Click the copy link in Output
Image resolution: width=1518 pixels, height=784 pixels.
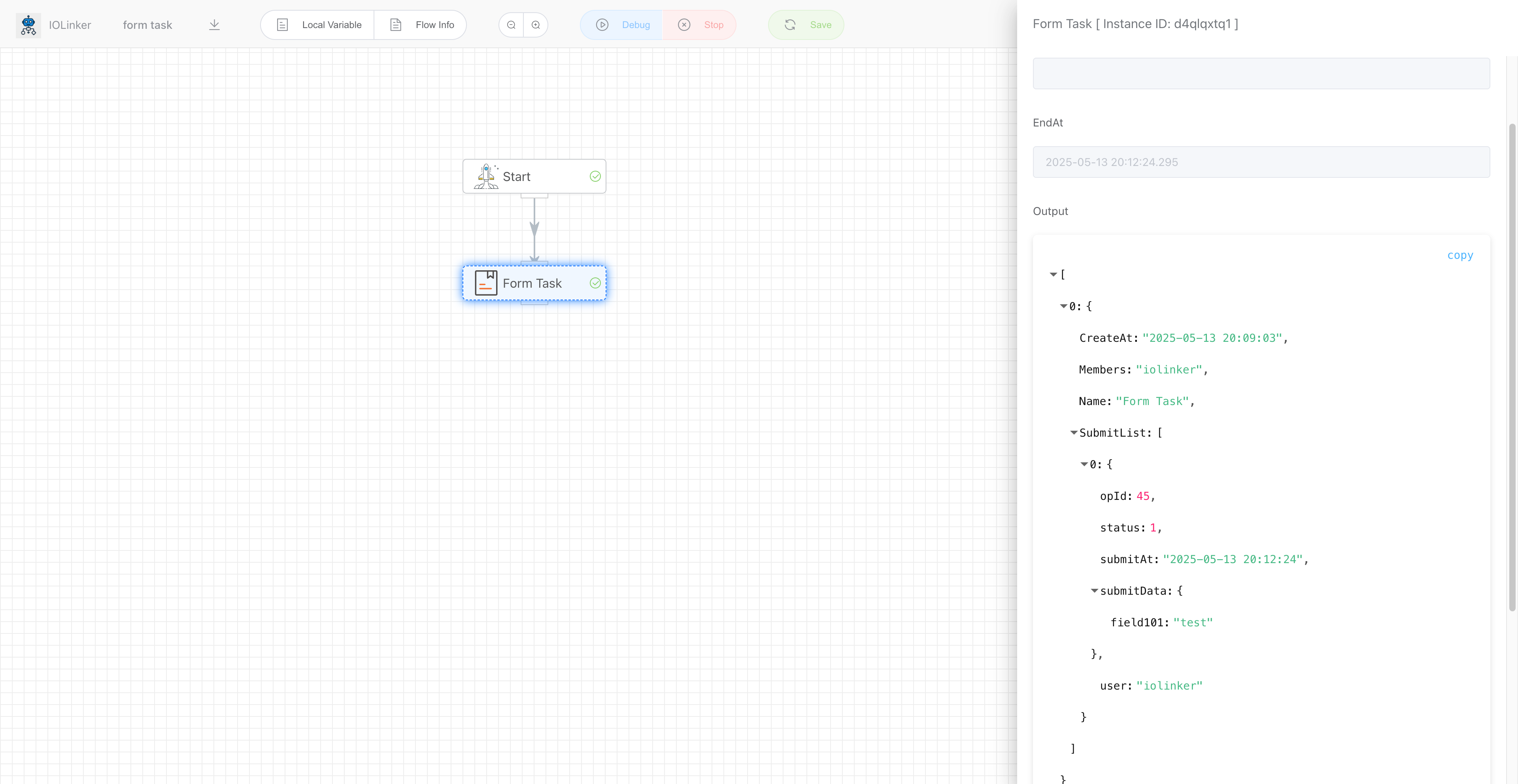1459,255
